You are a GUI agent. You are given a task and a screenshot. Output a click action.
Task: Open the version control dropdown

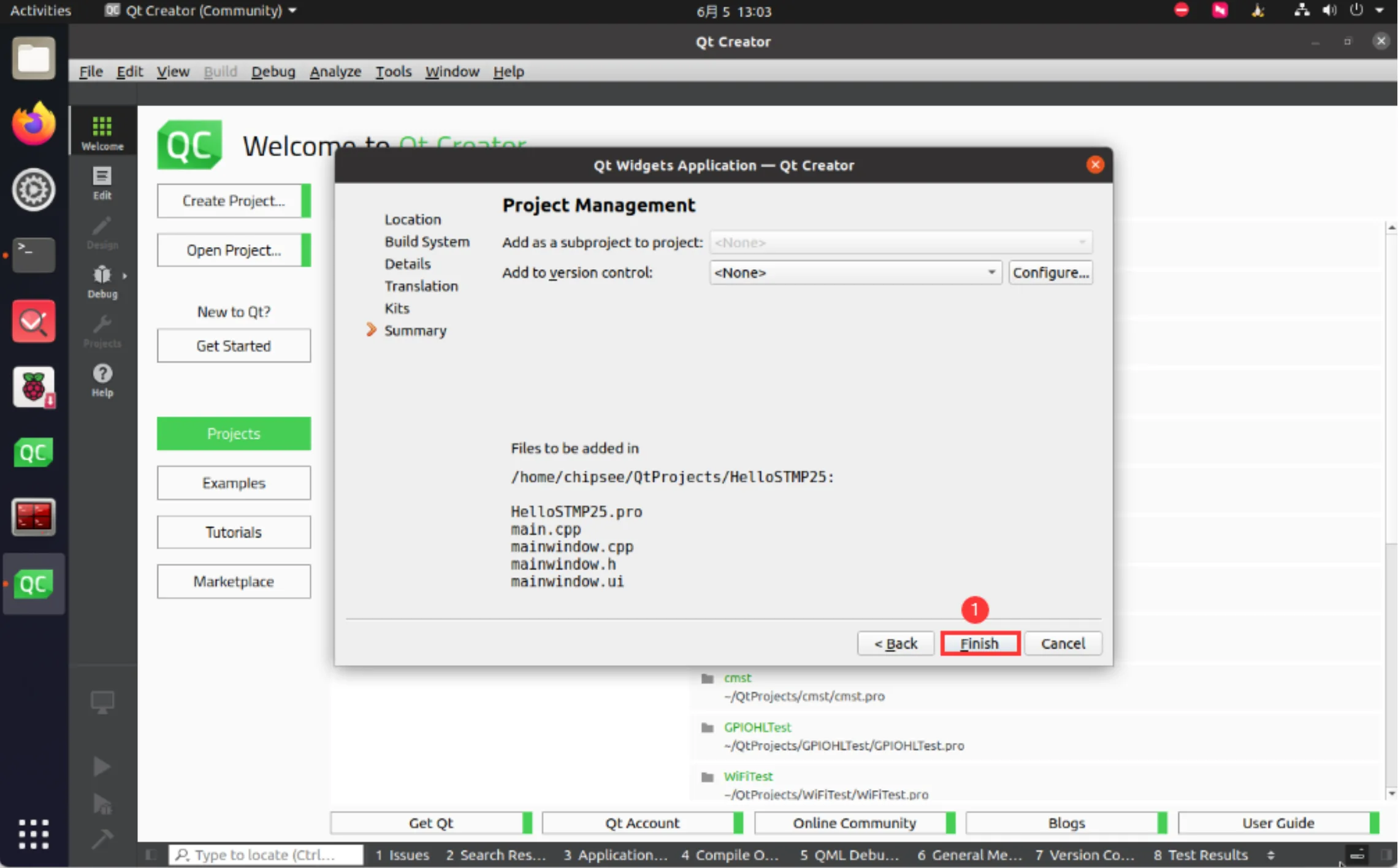[855, 273]
